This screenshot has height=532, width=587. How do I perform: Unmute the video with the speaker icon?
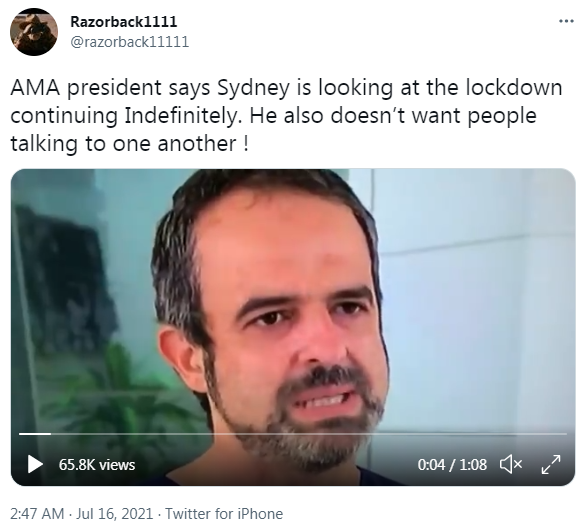pos(511,464)
